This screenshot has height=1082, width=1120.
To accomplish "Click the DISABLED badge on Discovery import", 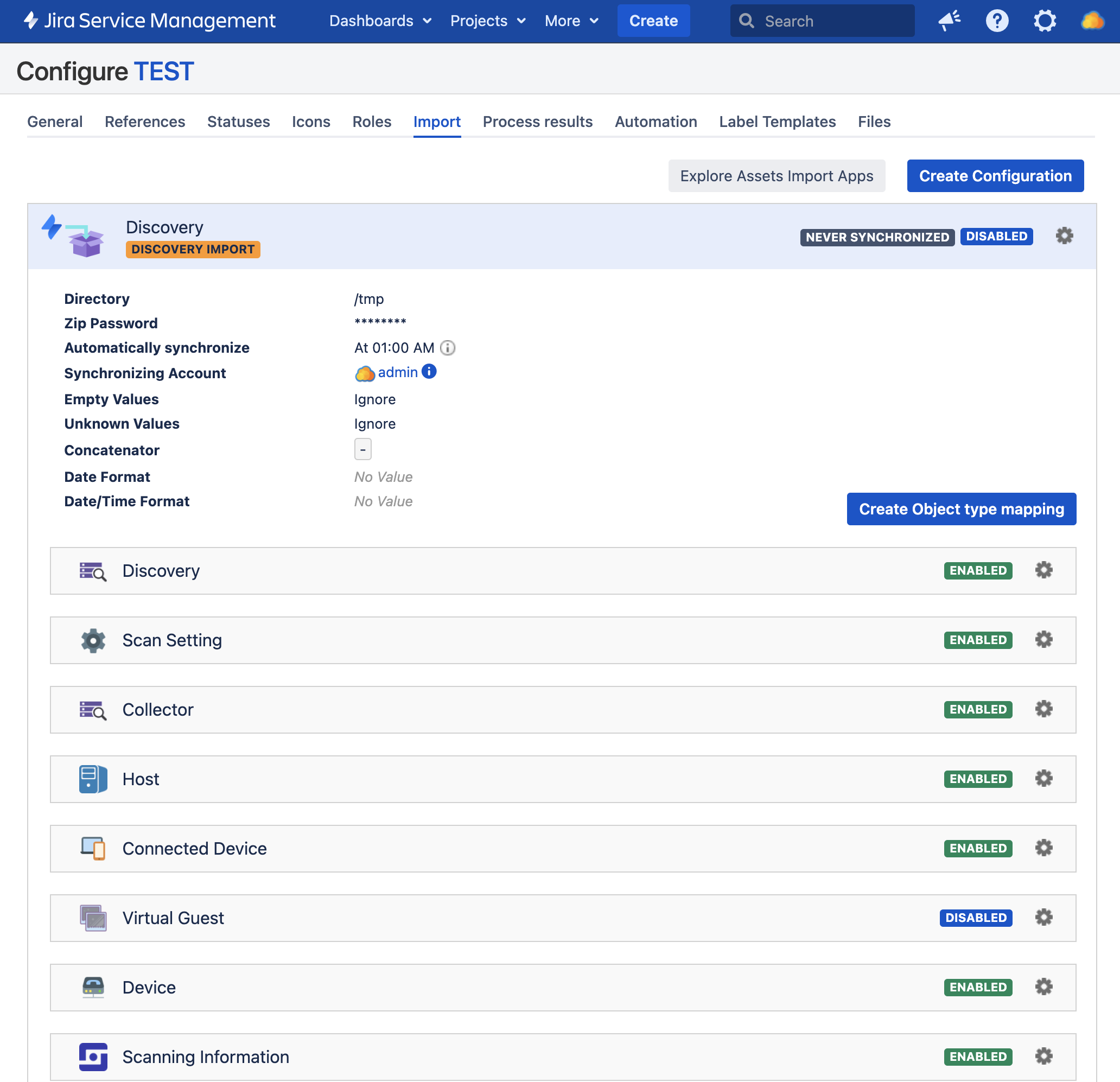I will point(997,237).
